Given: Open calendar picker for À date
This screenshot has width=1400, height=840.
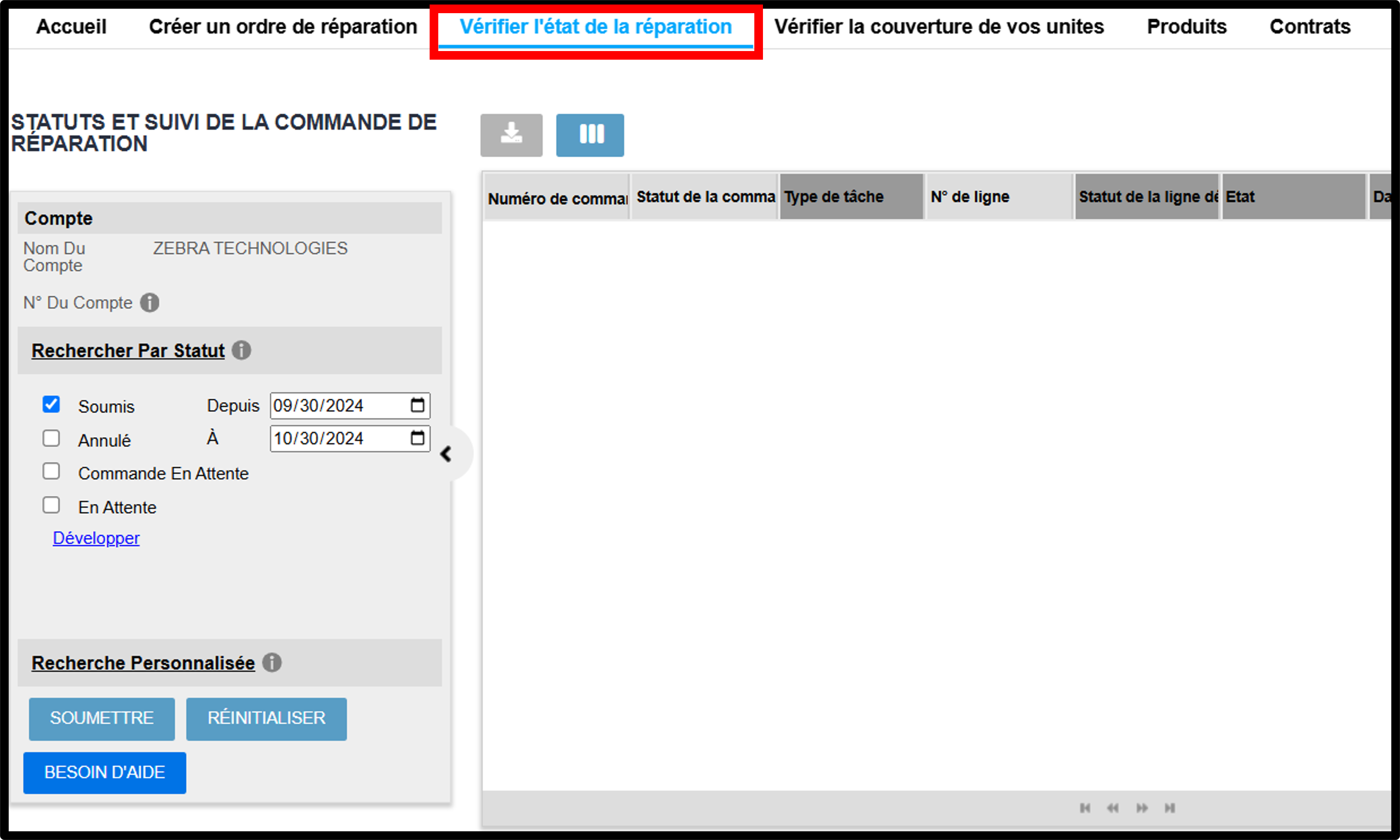Looking at the screenshot, I should click(417, 438).
